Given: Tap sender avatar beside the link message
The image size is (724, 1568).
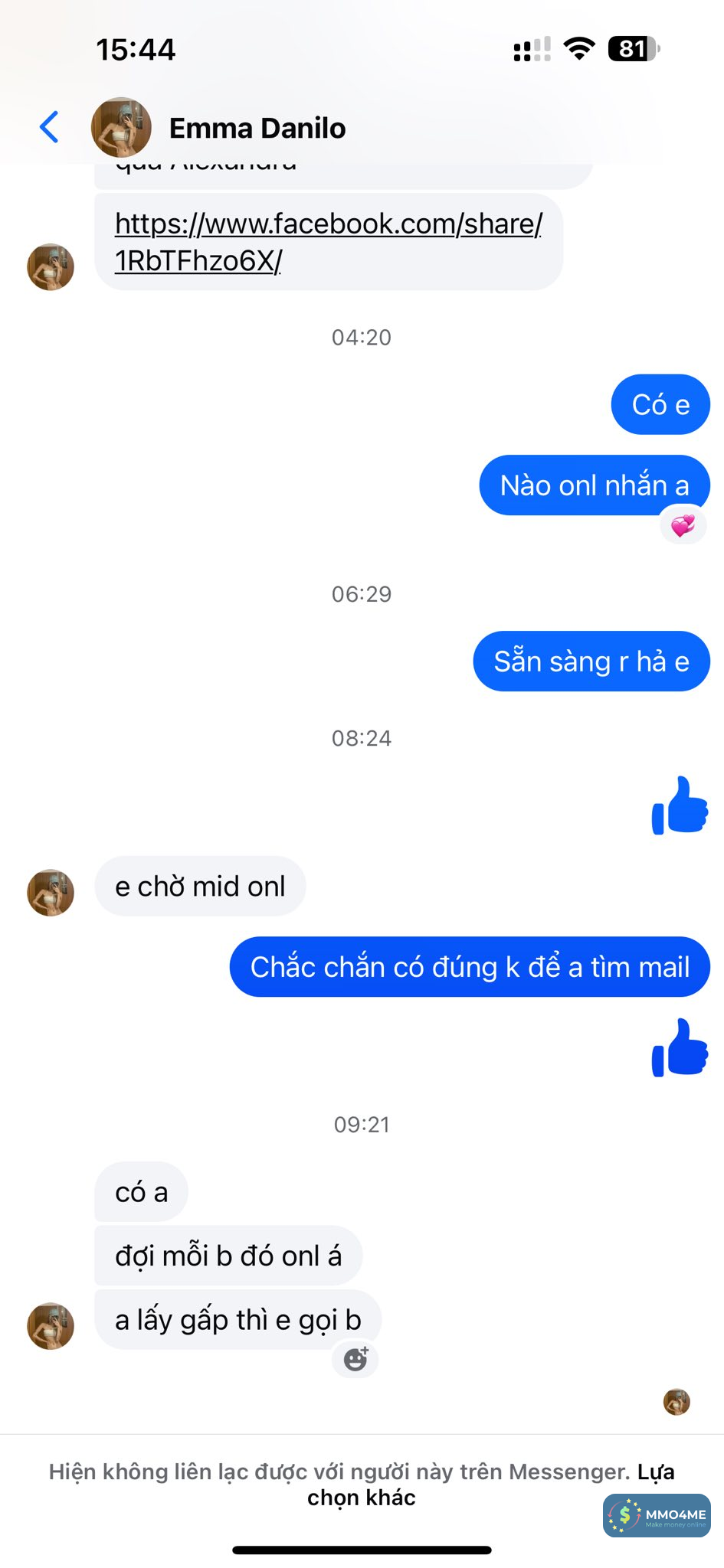Looking at the screenshot, I should 51,267.
